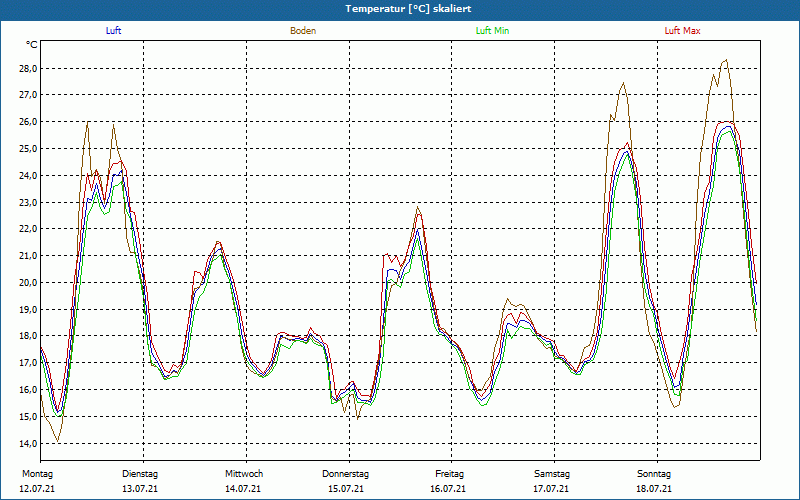Click the '17,0' y-axis value
800x500 pixels.
[x=28, y=363]
